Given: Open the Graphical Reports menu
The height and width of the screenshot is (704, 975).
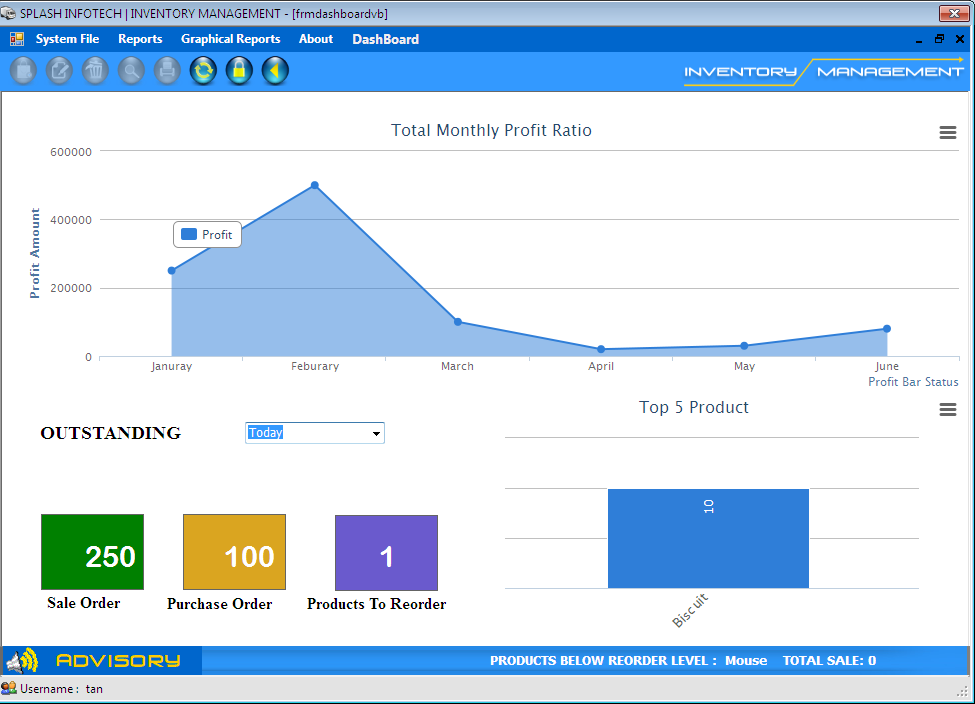Looking at the screenshot, I should tap(230, 39).
